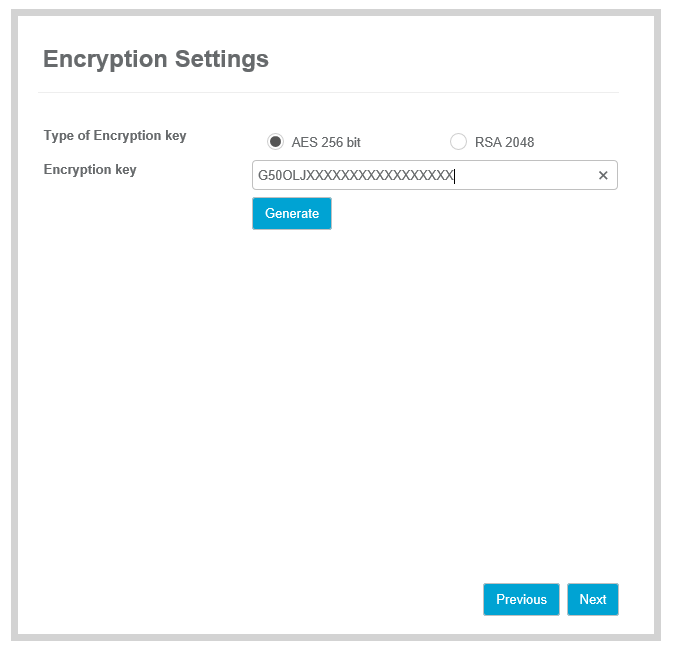Click the divider line under the heading
Screen dimensions: 674x655
tap(328, 93)
